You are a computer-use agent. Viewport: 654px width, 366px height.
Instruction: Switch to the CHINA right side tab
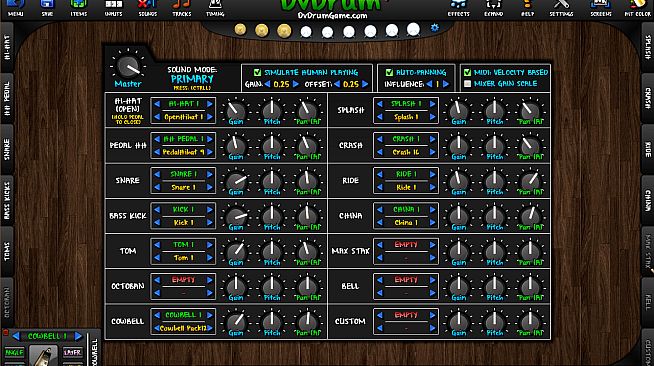(x=647, y=200)
